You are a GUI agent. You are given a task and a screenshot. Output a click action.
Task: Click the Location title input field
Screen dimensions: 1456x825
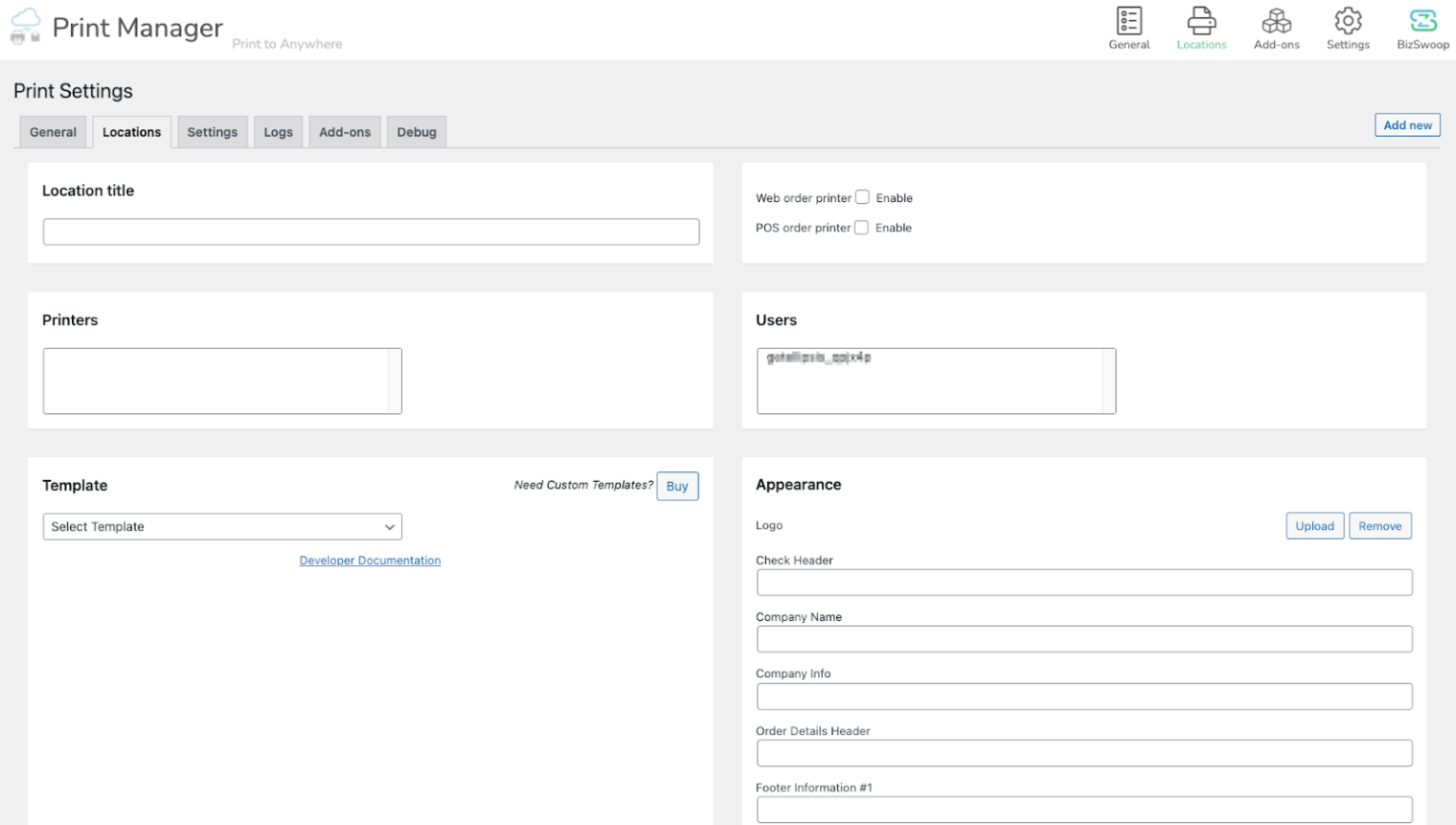tap(371, 231)
